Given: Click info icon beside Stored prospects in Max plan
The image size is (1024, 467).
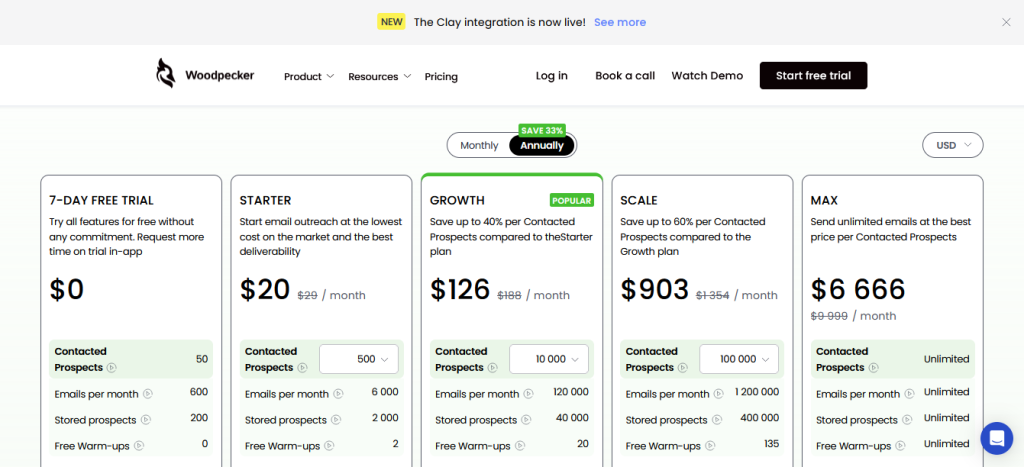Looking at the screenshot, I should click(x=907, y=420).
